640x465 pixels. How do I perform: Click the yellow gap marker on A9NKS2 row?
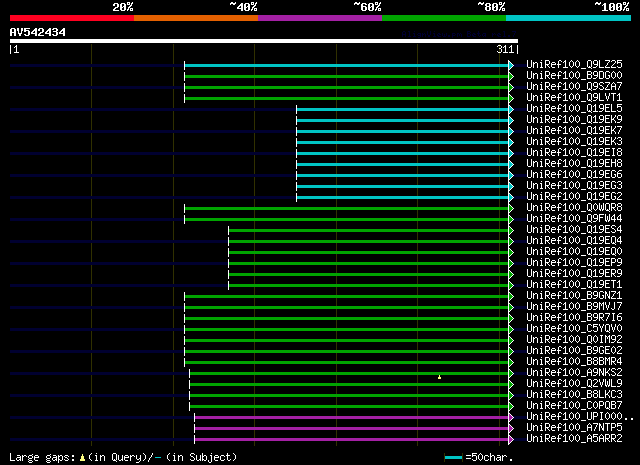(439, 377)
